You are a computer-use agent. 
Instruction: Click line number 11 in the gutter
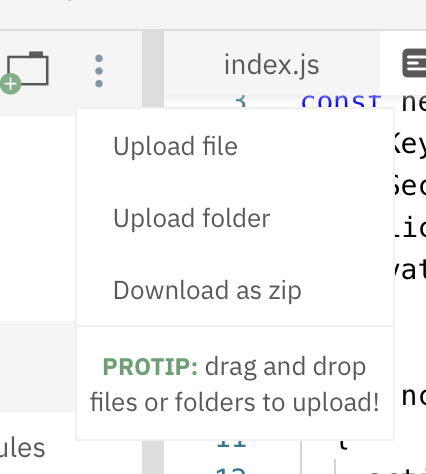(x=231, y=444)
